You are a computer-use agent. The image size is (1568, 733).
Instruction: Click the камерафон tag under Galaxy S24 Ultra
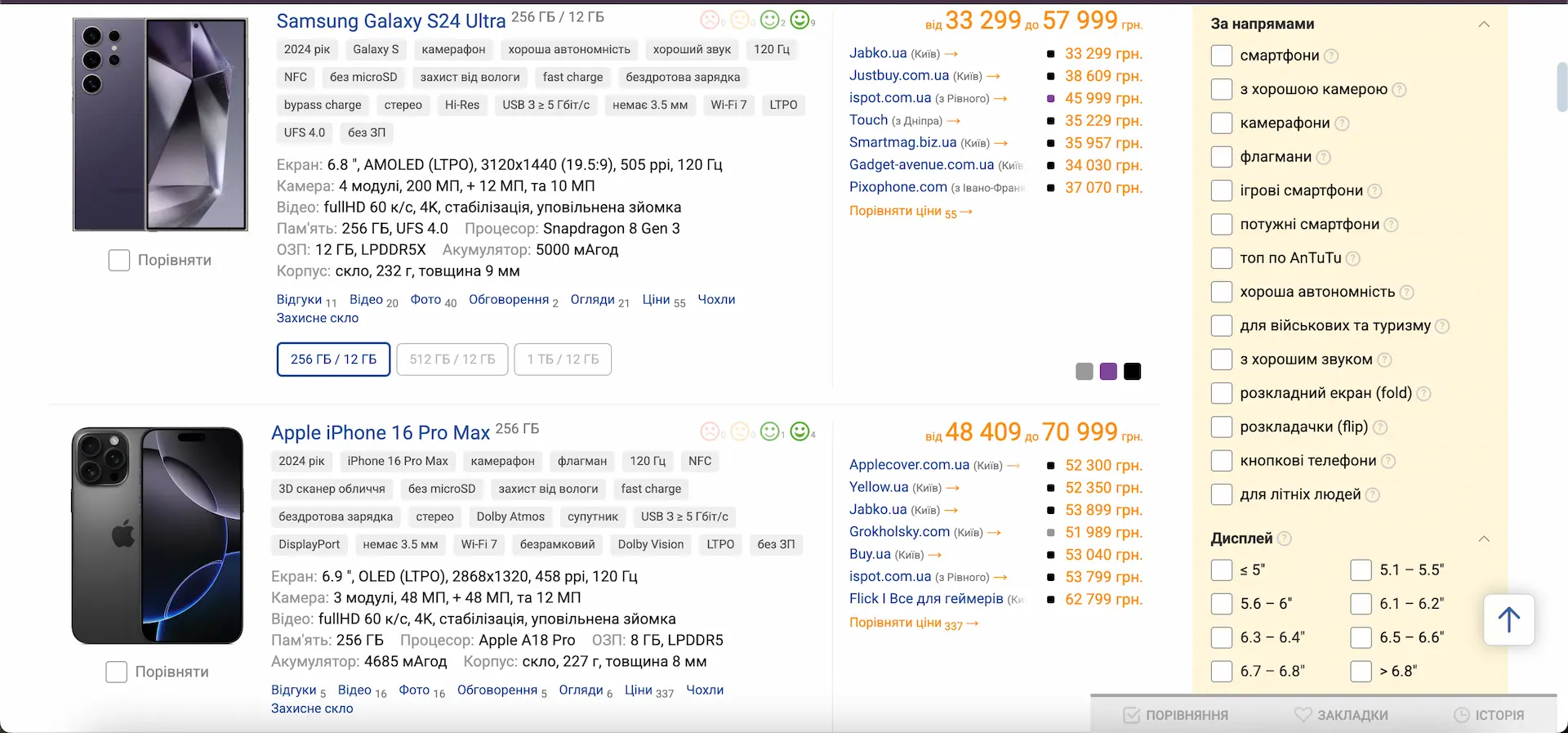point(453,50)
